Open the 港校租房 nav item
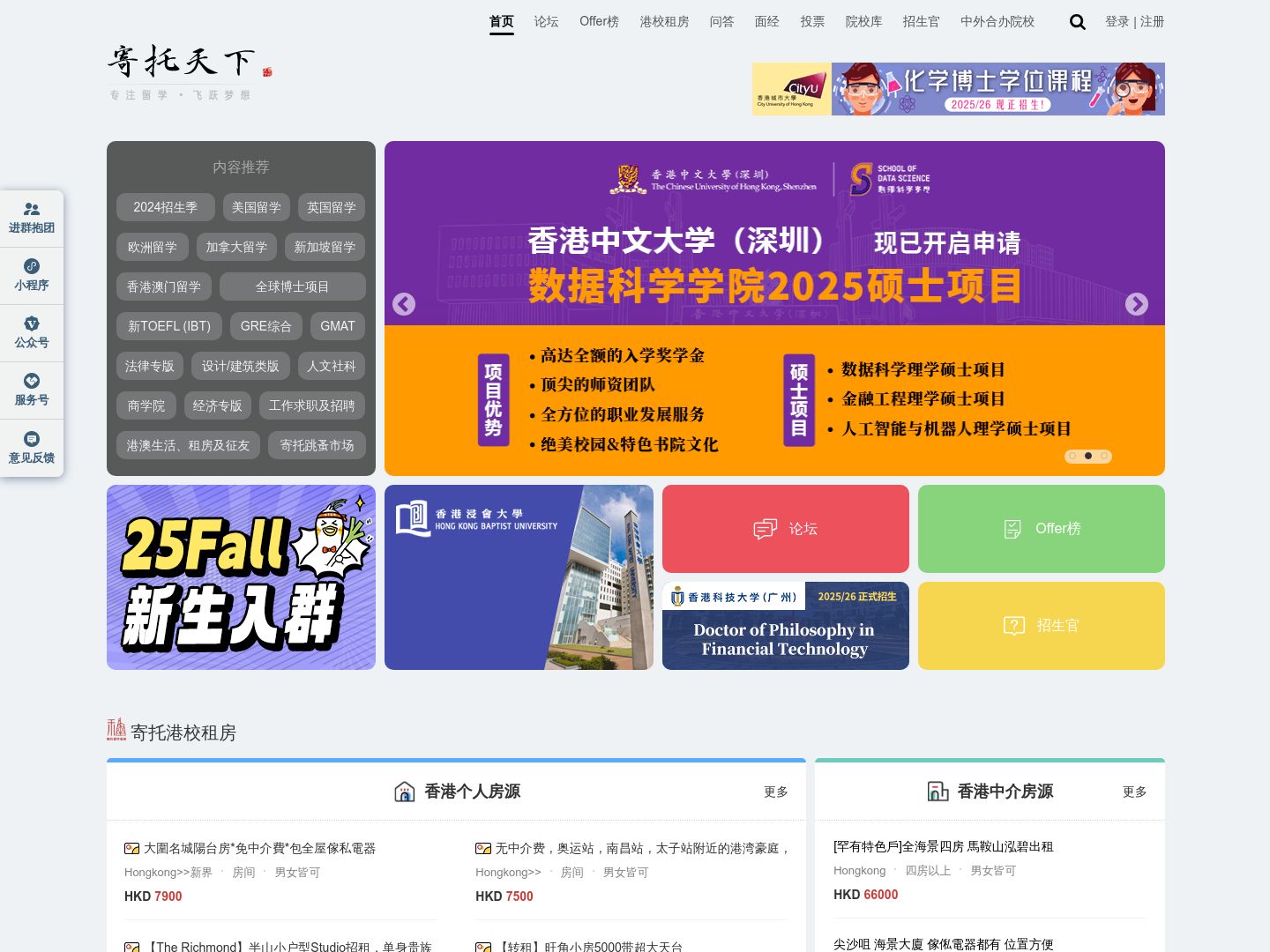 664,22
